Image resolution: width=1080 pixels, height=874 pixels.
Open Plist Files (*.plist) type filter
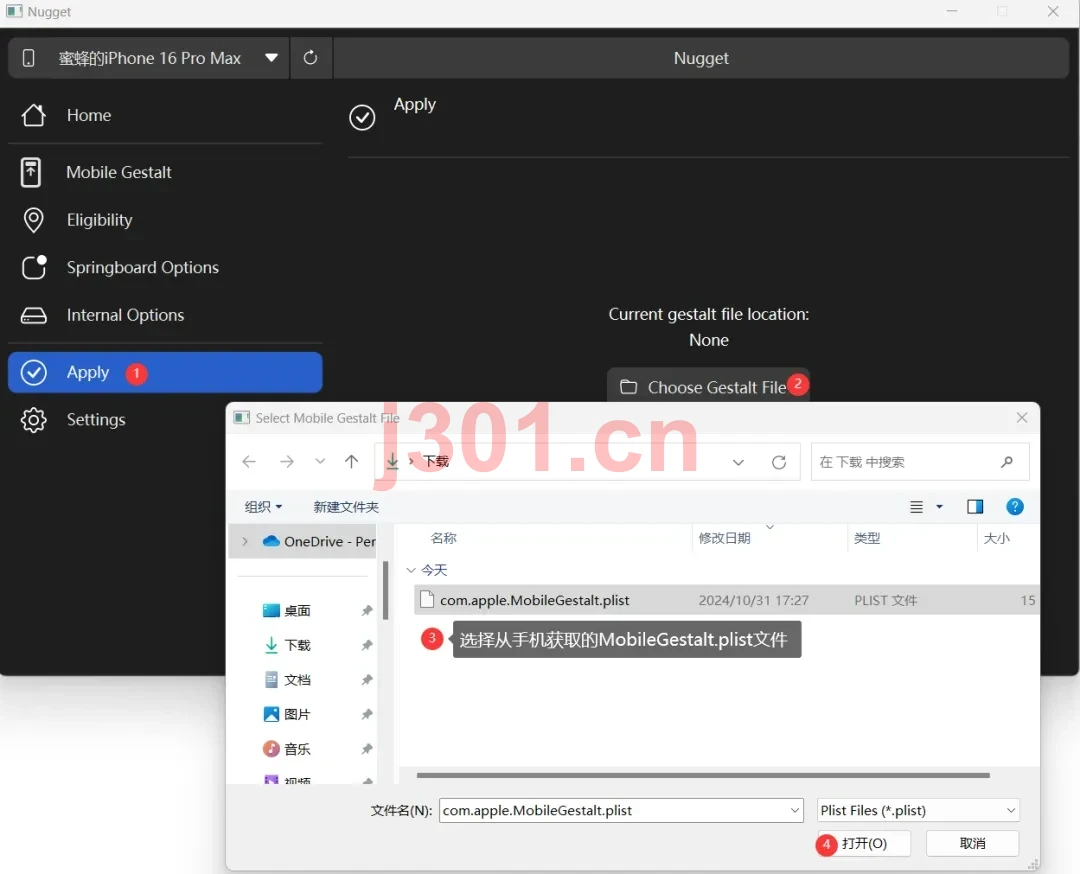click(918, 811)
